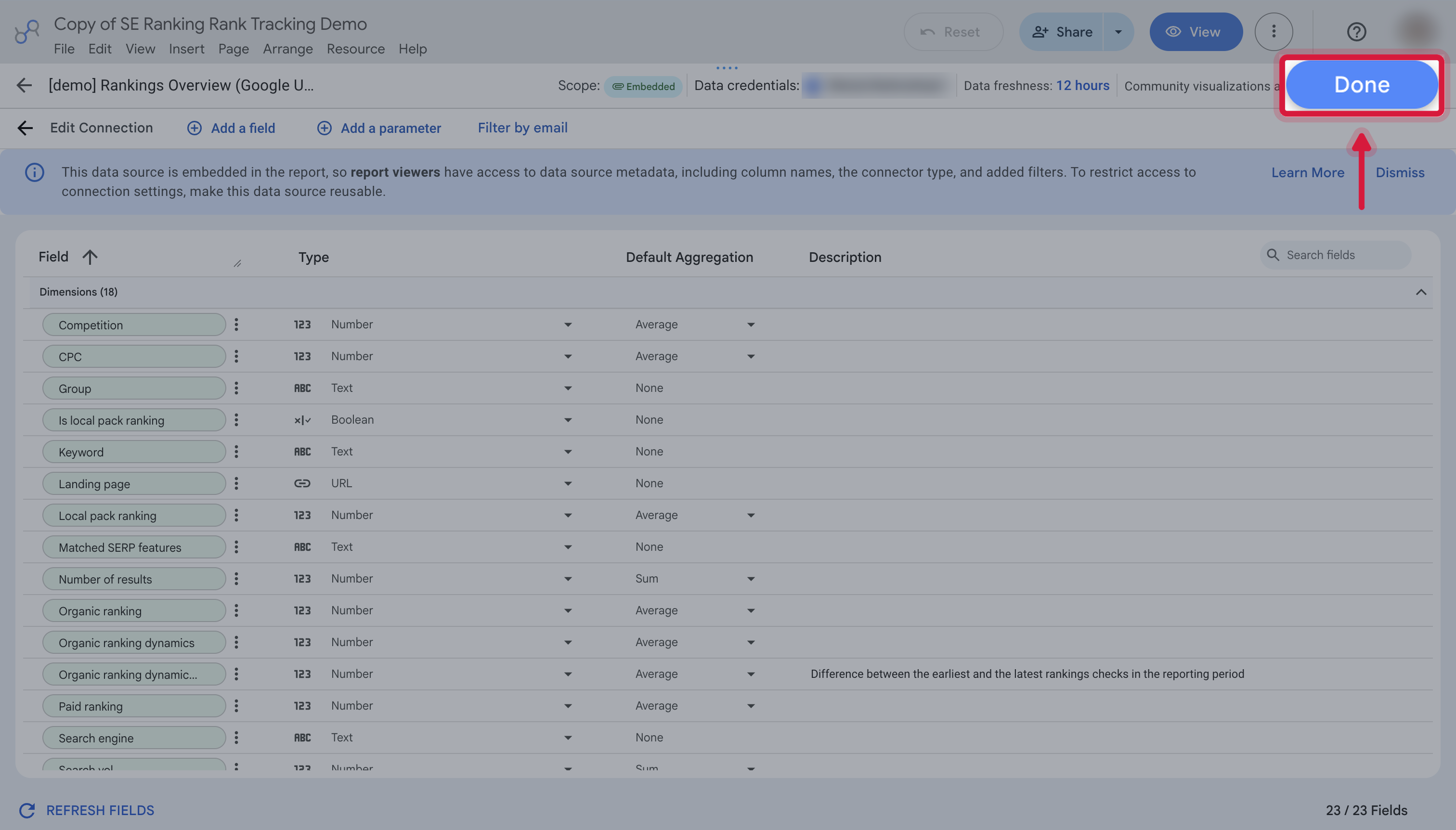Open the help question mark icon

click(x=1356, y=32)
